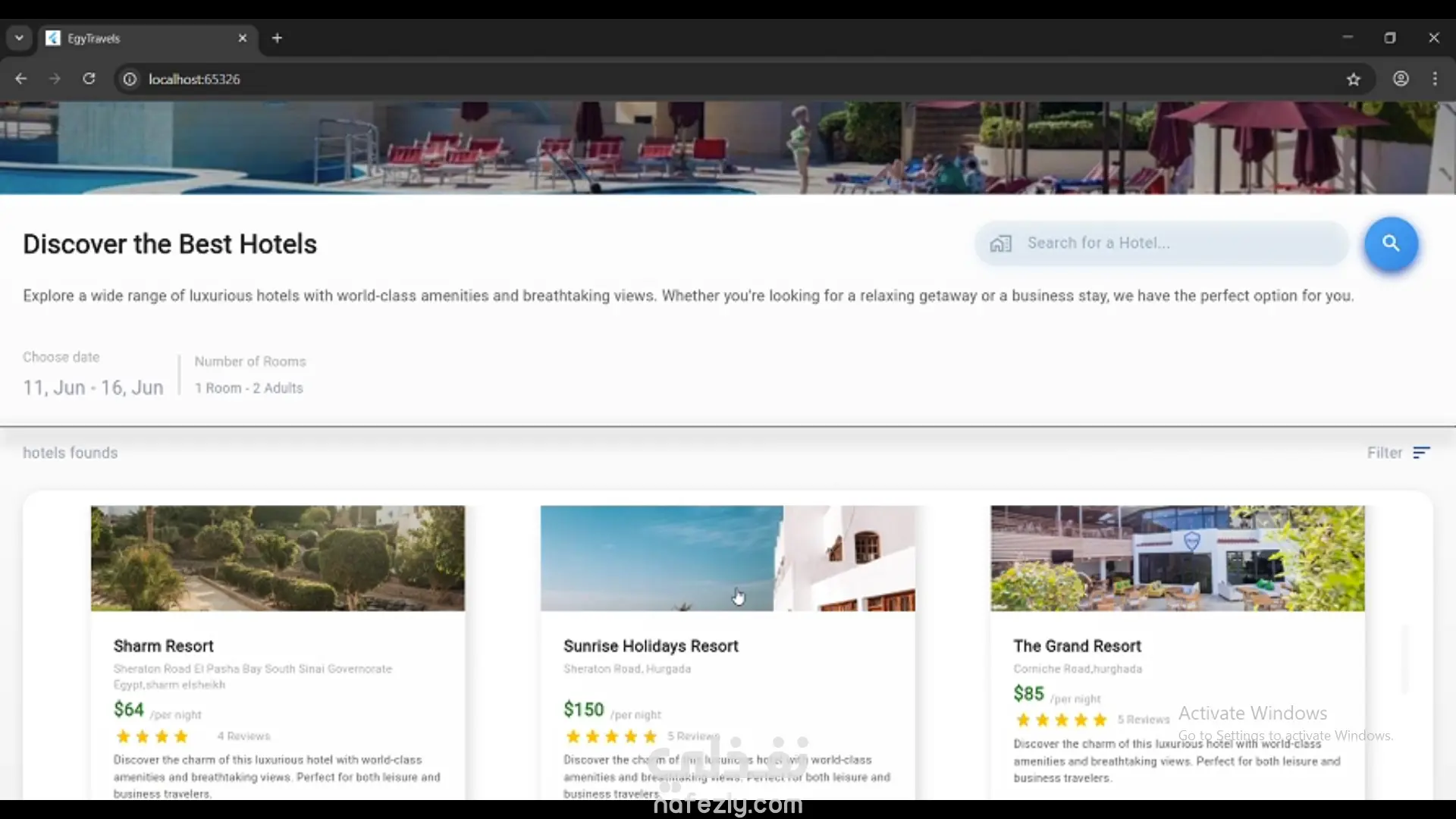The image size is (1456, 819).
Task: Open the Filter sort icon
Action: [1421, 453]
